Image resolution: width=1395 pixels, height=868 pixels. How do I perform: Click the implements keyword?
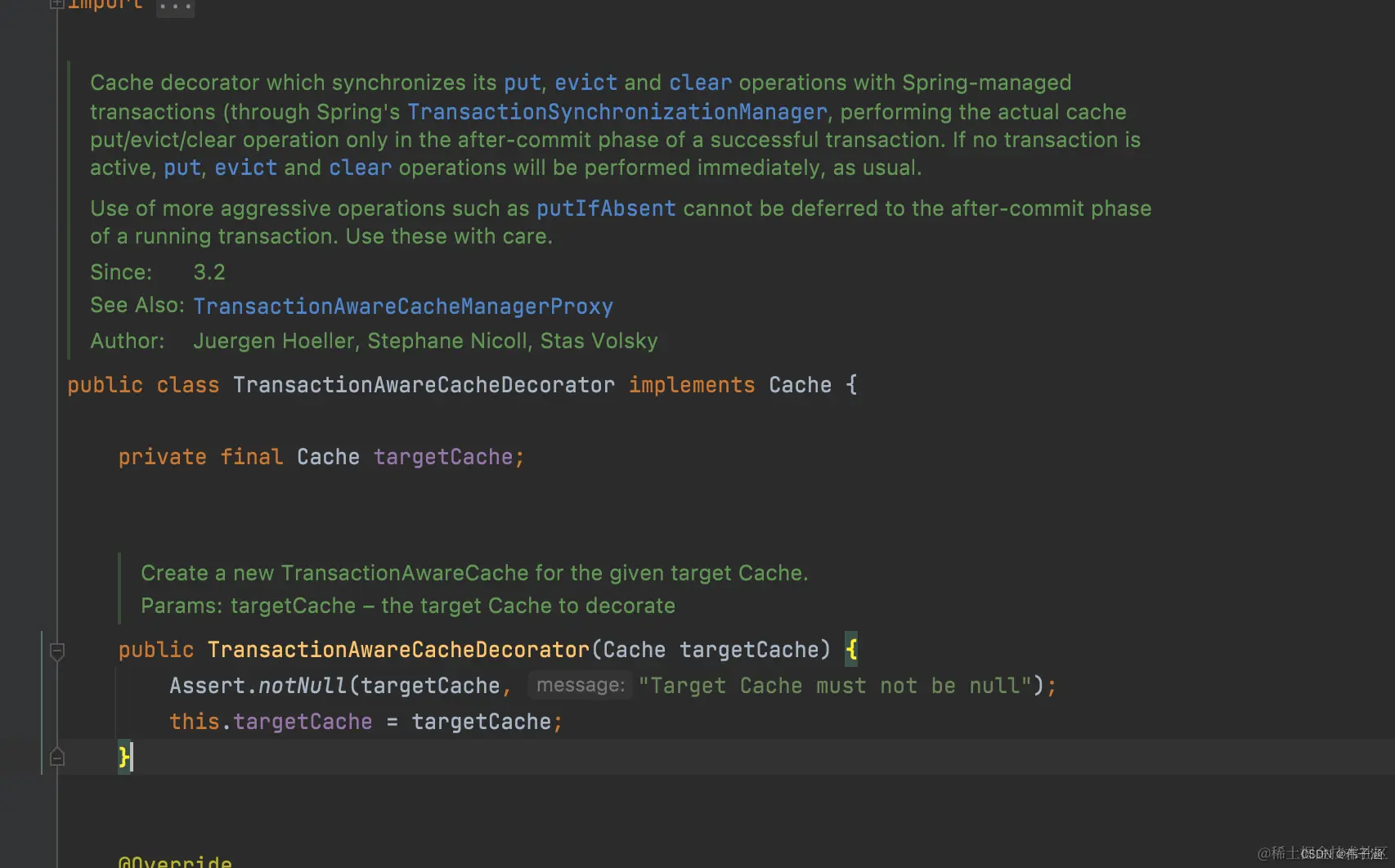tap(692, 385)
